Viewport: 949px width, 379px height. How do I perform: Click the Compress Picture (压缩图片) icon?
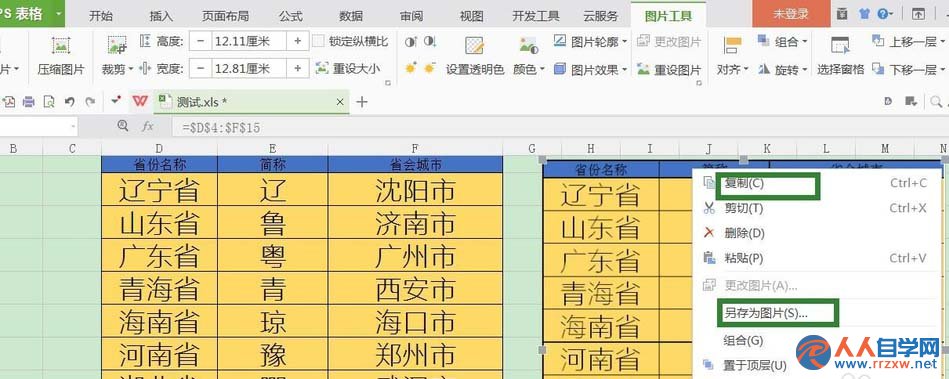(x=61, y=45)
